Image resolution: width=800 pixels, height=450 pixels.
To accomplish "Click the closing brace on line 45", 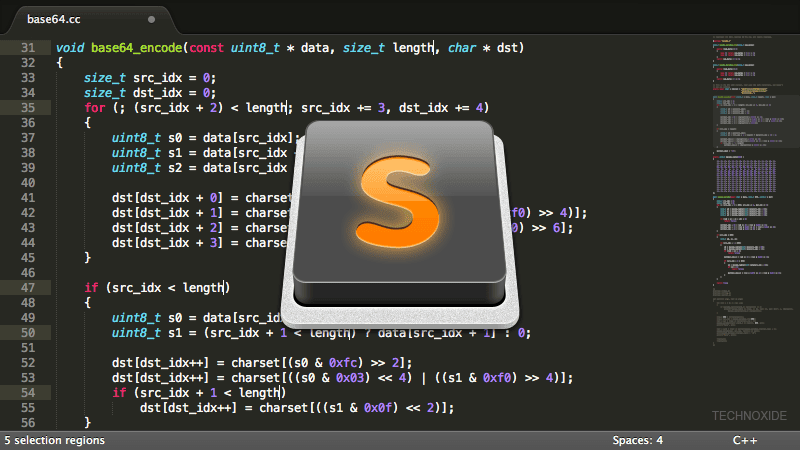I will click(88, 258).
